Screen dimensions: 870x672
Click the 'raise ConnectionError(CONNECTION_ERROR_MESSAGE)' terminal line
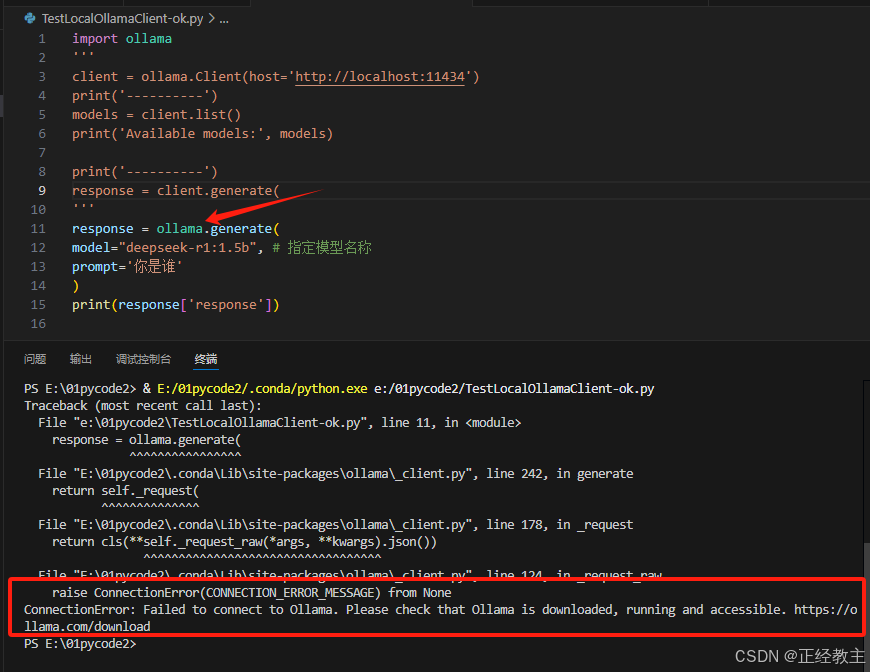252,593
